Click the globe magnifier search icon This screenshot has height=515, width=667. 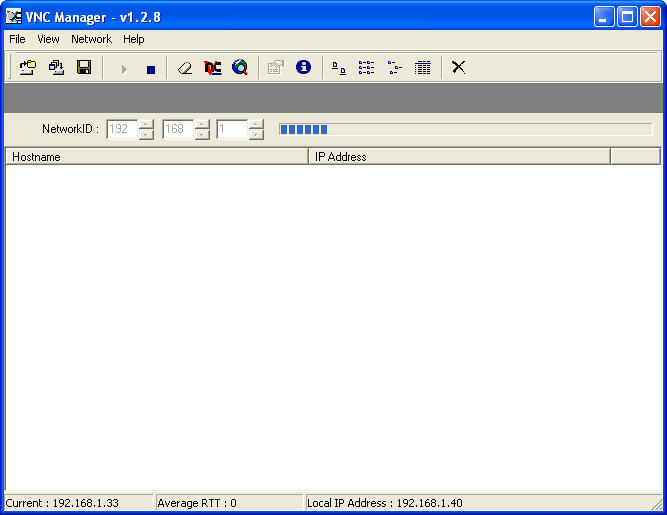240,67
